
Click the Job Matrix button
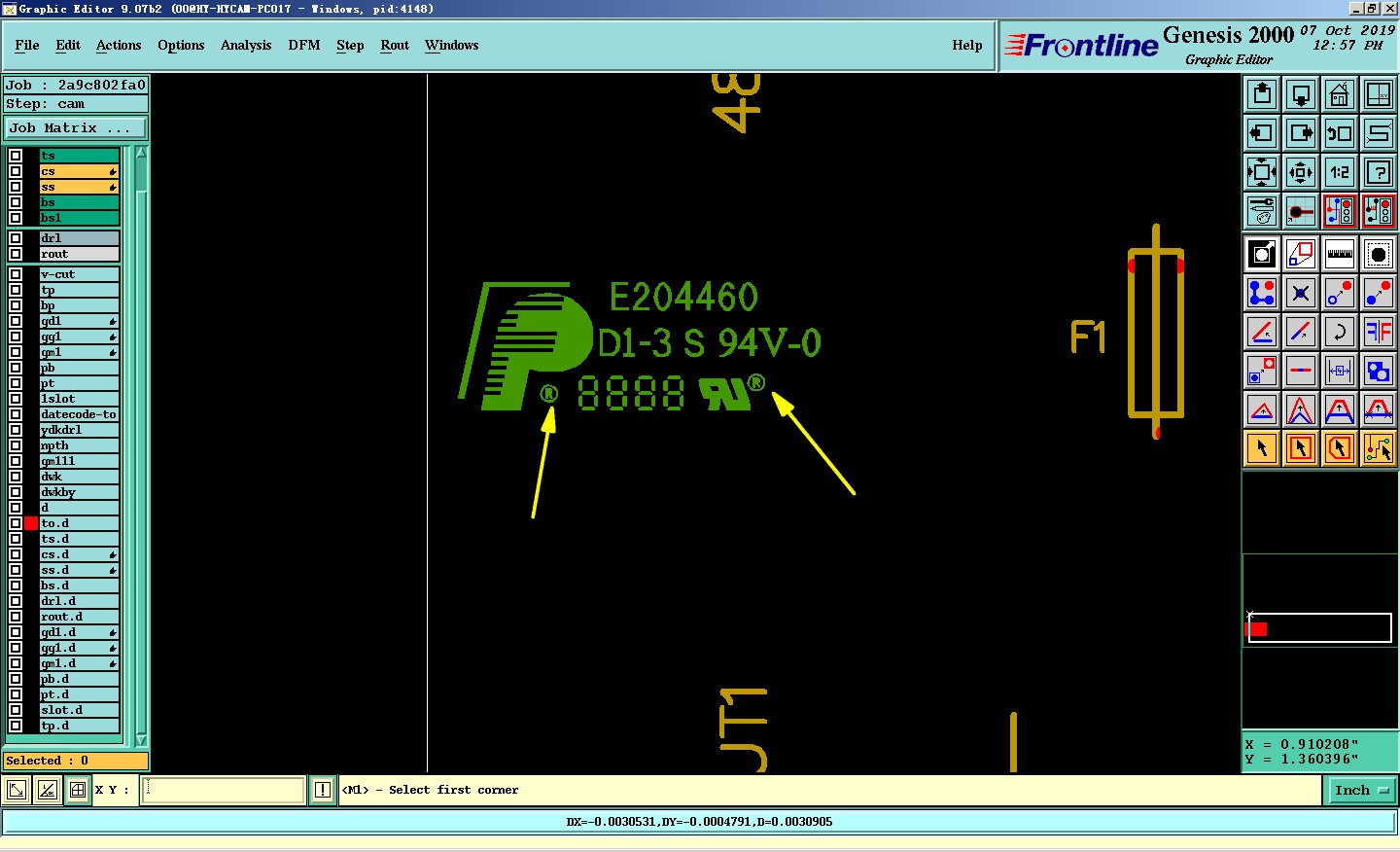pos(76,127)
